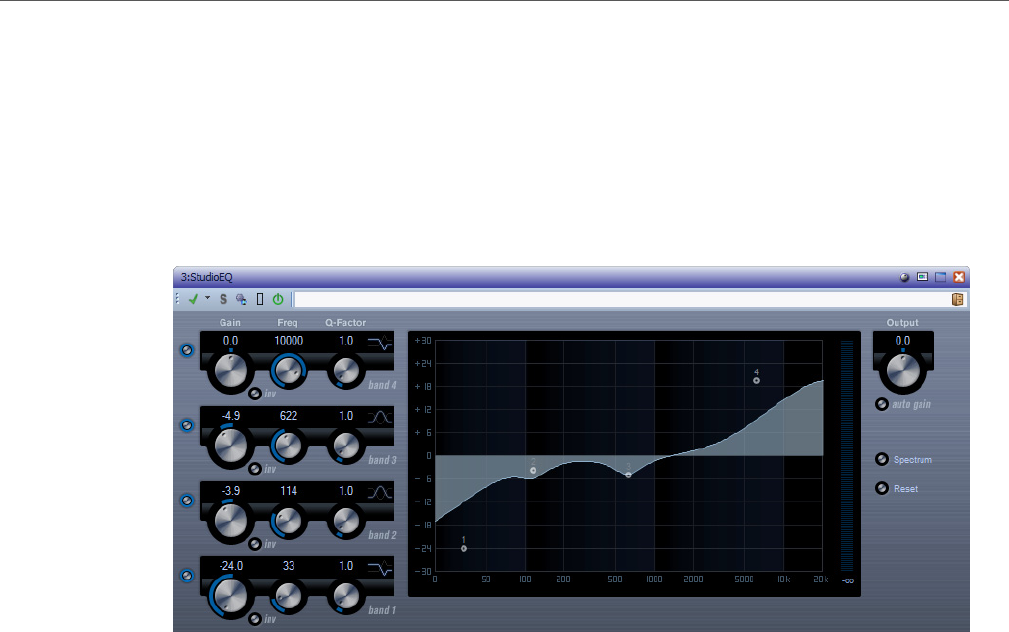Screen dimensions: 1009x632
Task: Click the band 1 gain value -24.0
Action: click(x=231, y=566)
